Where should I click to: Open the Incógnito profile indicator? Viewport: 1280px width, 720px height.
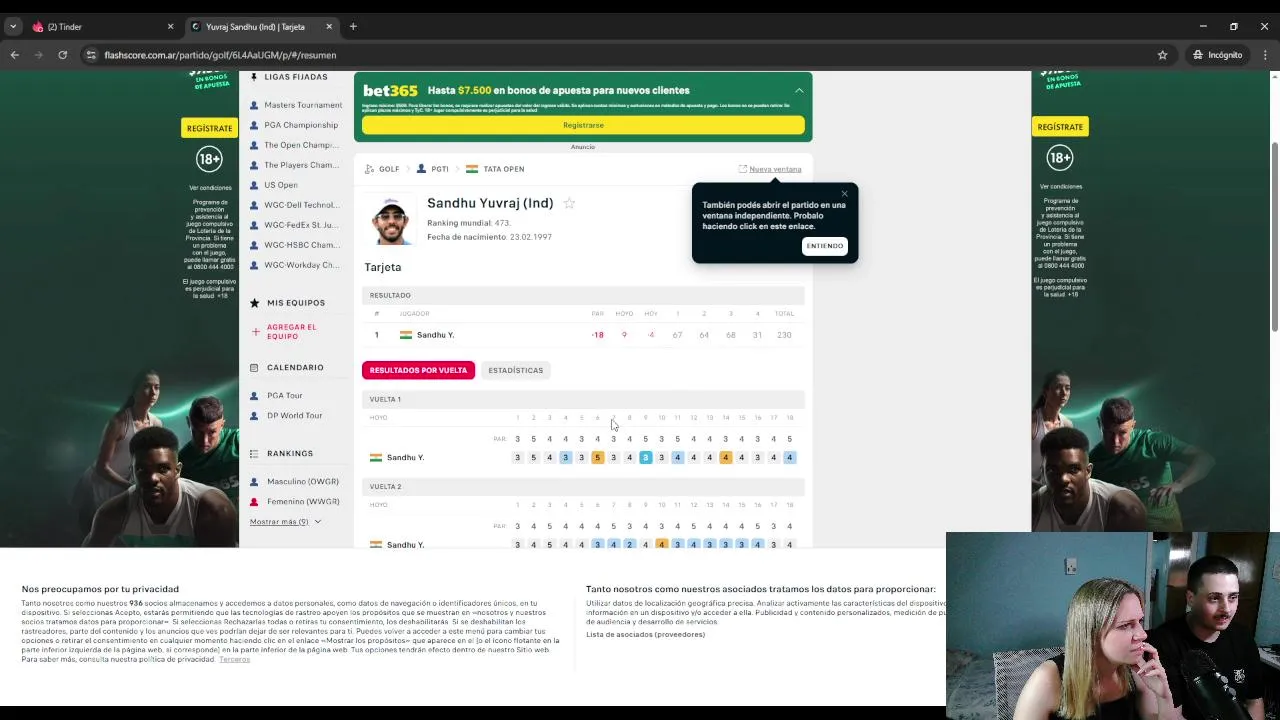1217,55
